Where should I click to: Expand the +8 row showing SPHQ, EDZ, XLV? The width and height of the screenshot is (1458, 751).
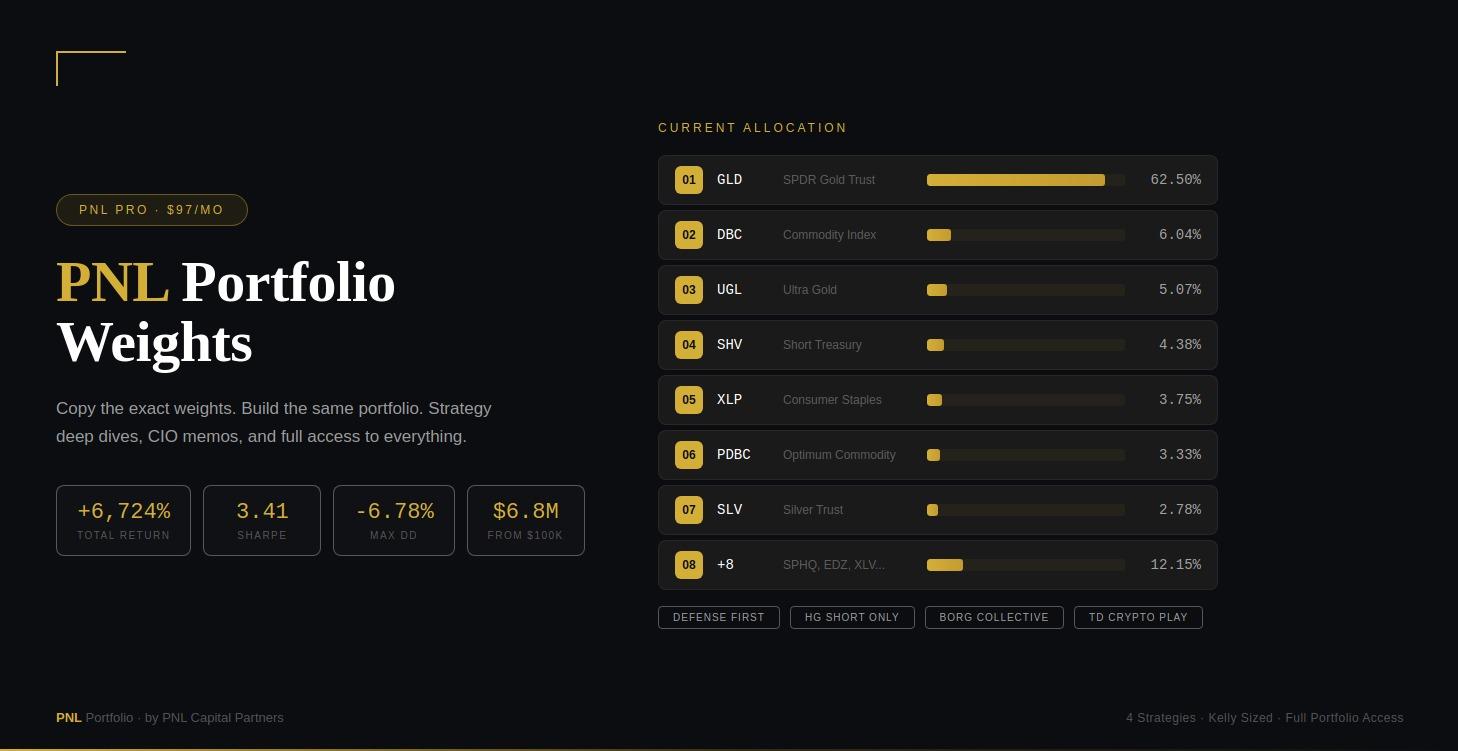tap(938, 565)
